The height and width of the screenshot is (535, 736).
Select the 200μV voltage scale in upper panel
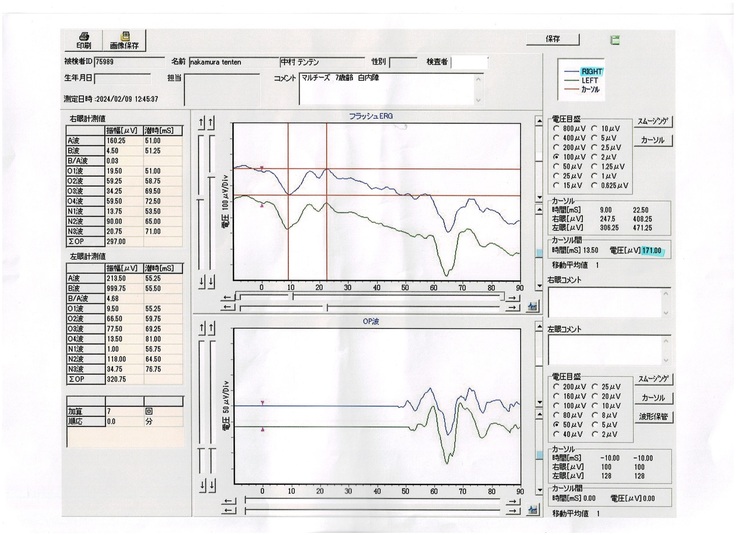tap(556, 147)
